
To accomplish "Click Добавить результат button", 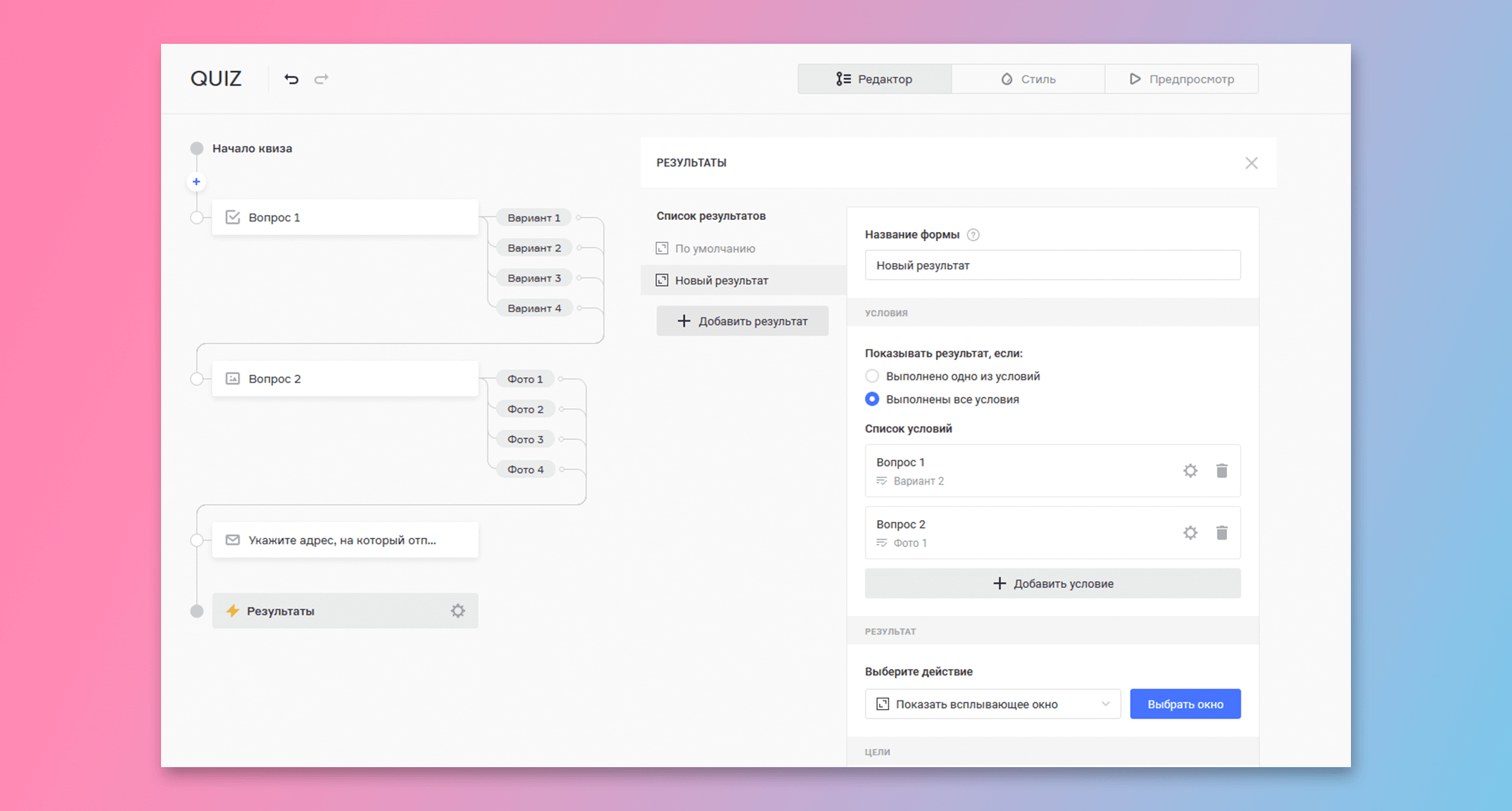I will point(742,321).
